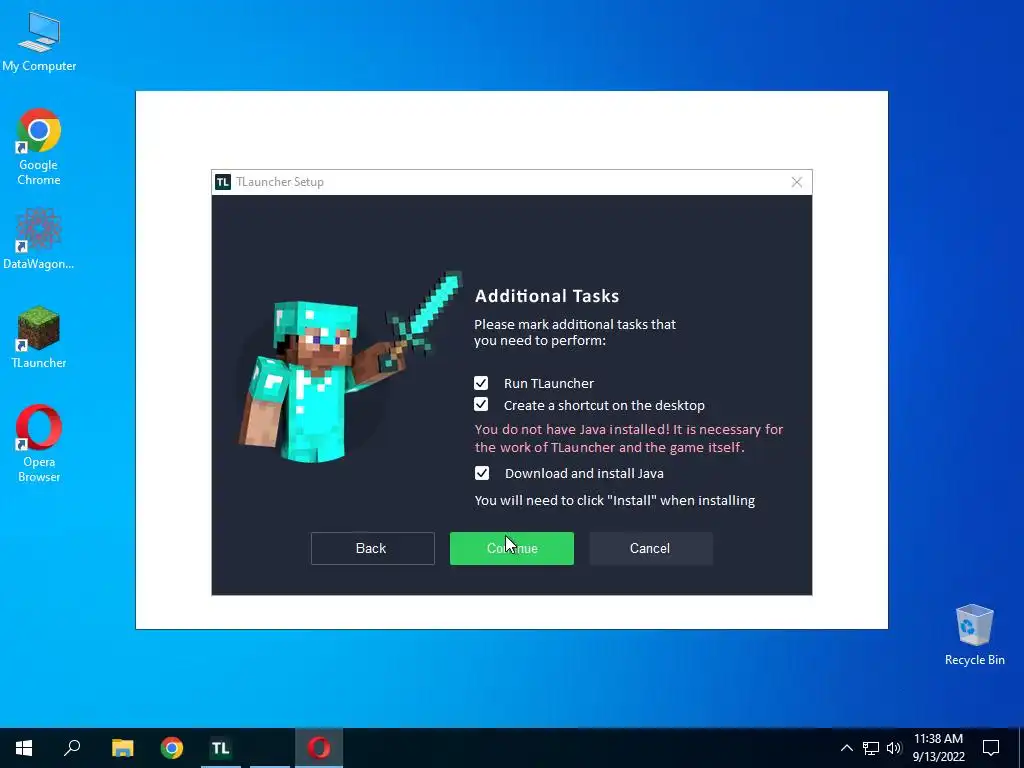Select the DataWagon desktop shortcut

point(39,238)
